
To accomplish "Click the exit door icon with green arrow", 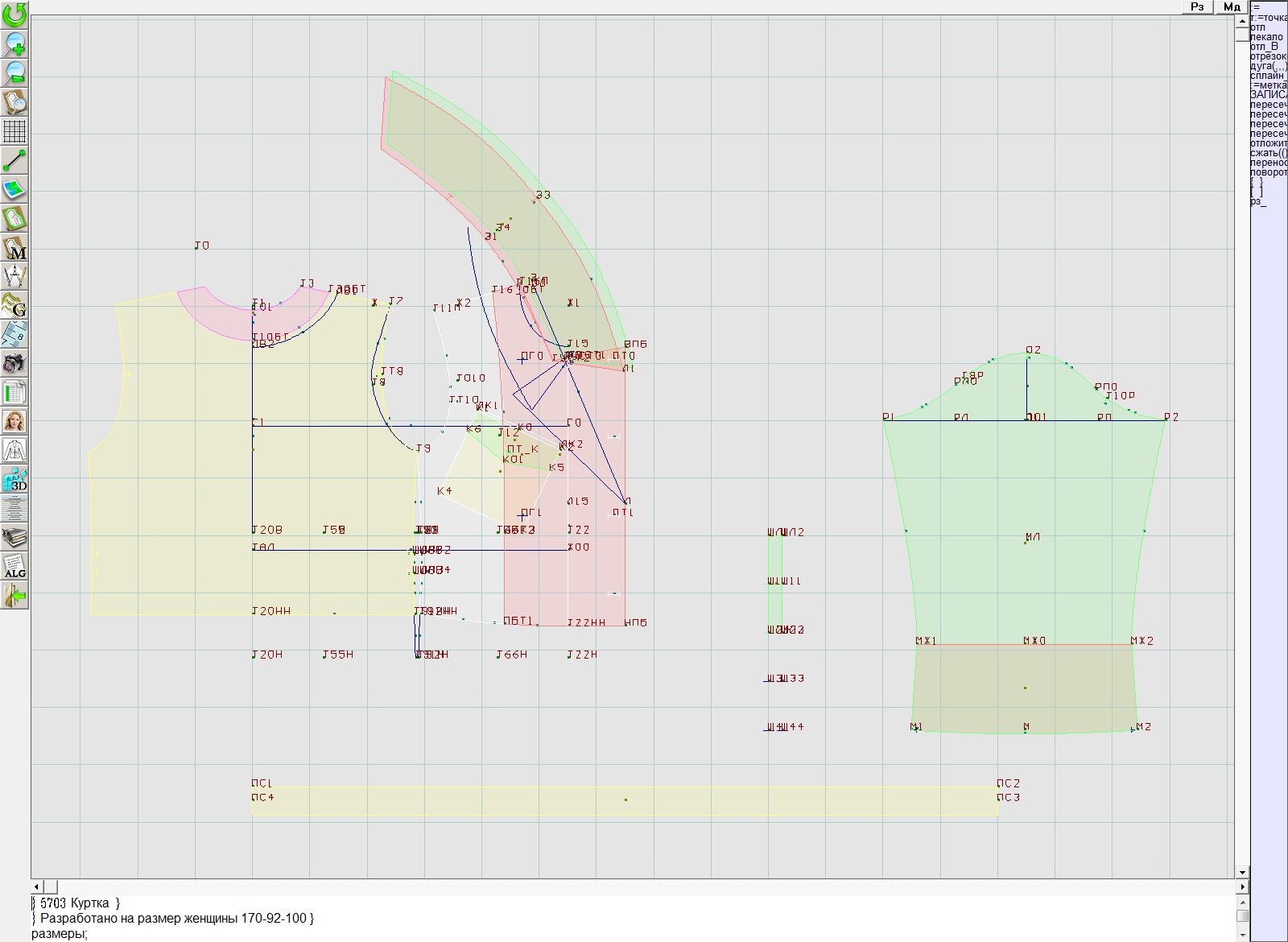I will coord(14,596).
